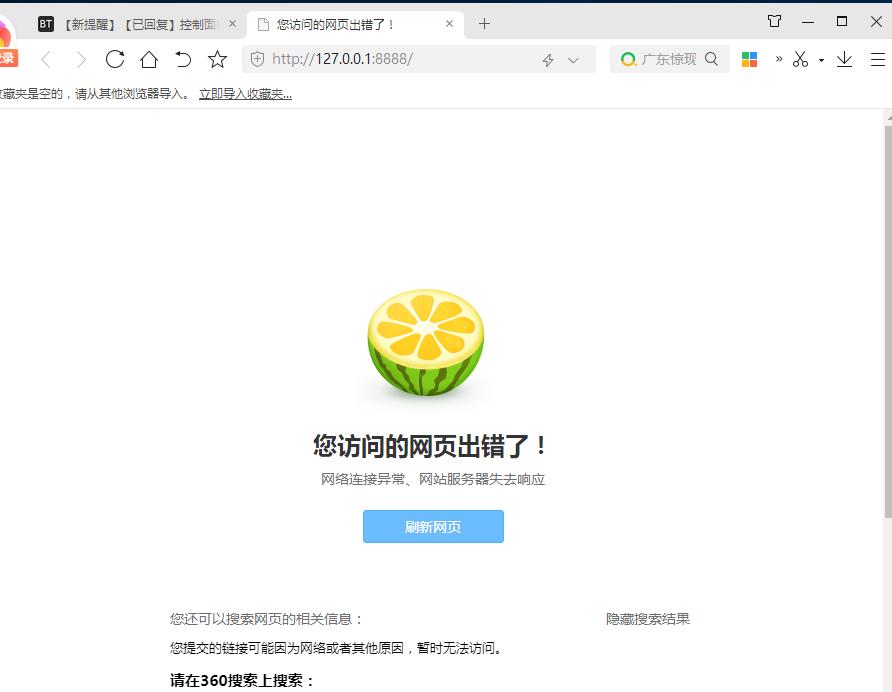Open the browser home page

point(149,59)
